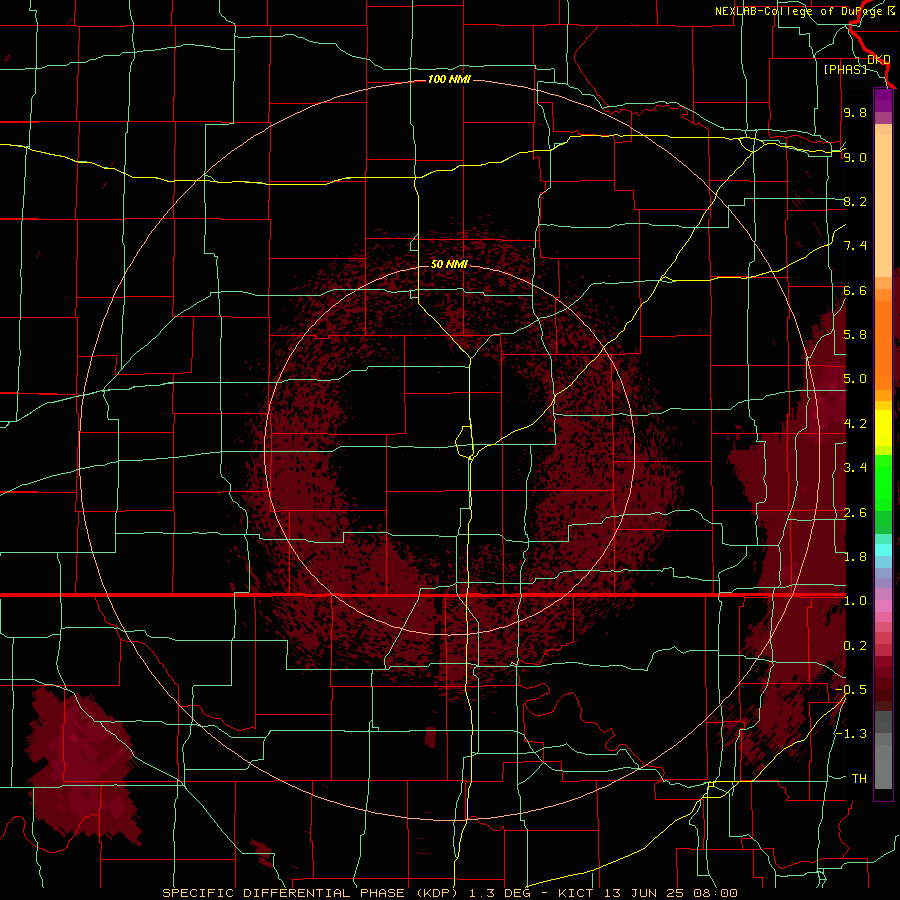Click the 4.2 value on the color scale
The height and width of the screenshot is (900, 900).
[x=855, y=424]
